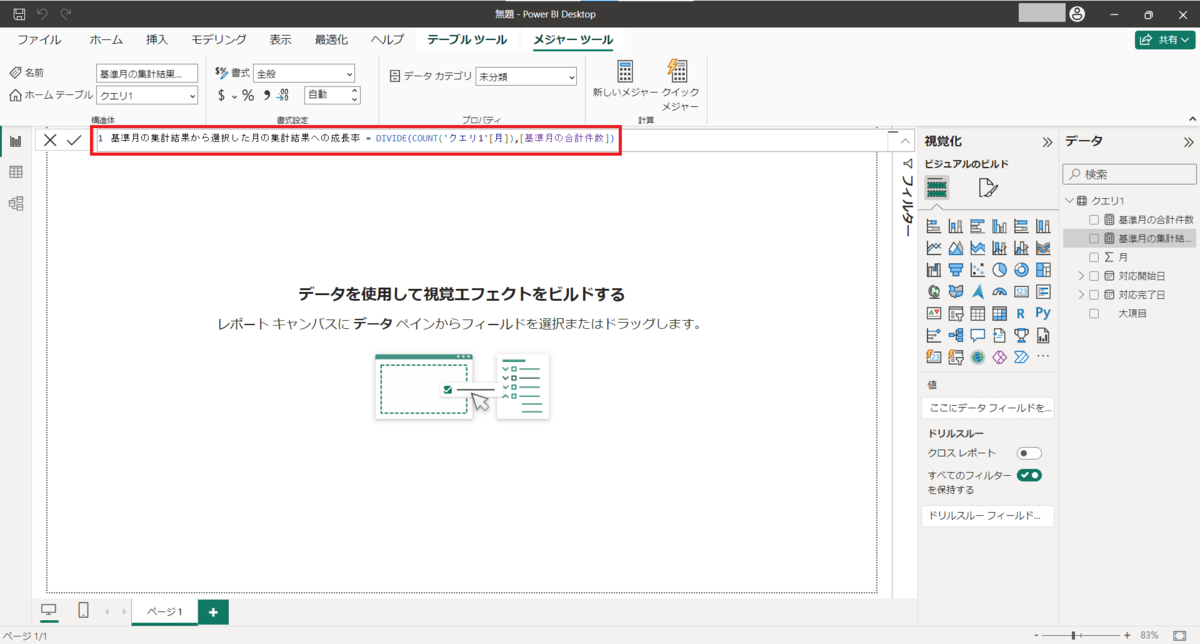Select the decomposition tree visual

[955, 335]
